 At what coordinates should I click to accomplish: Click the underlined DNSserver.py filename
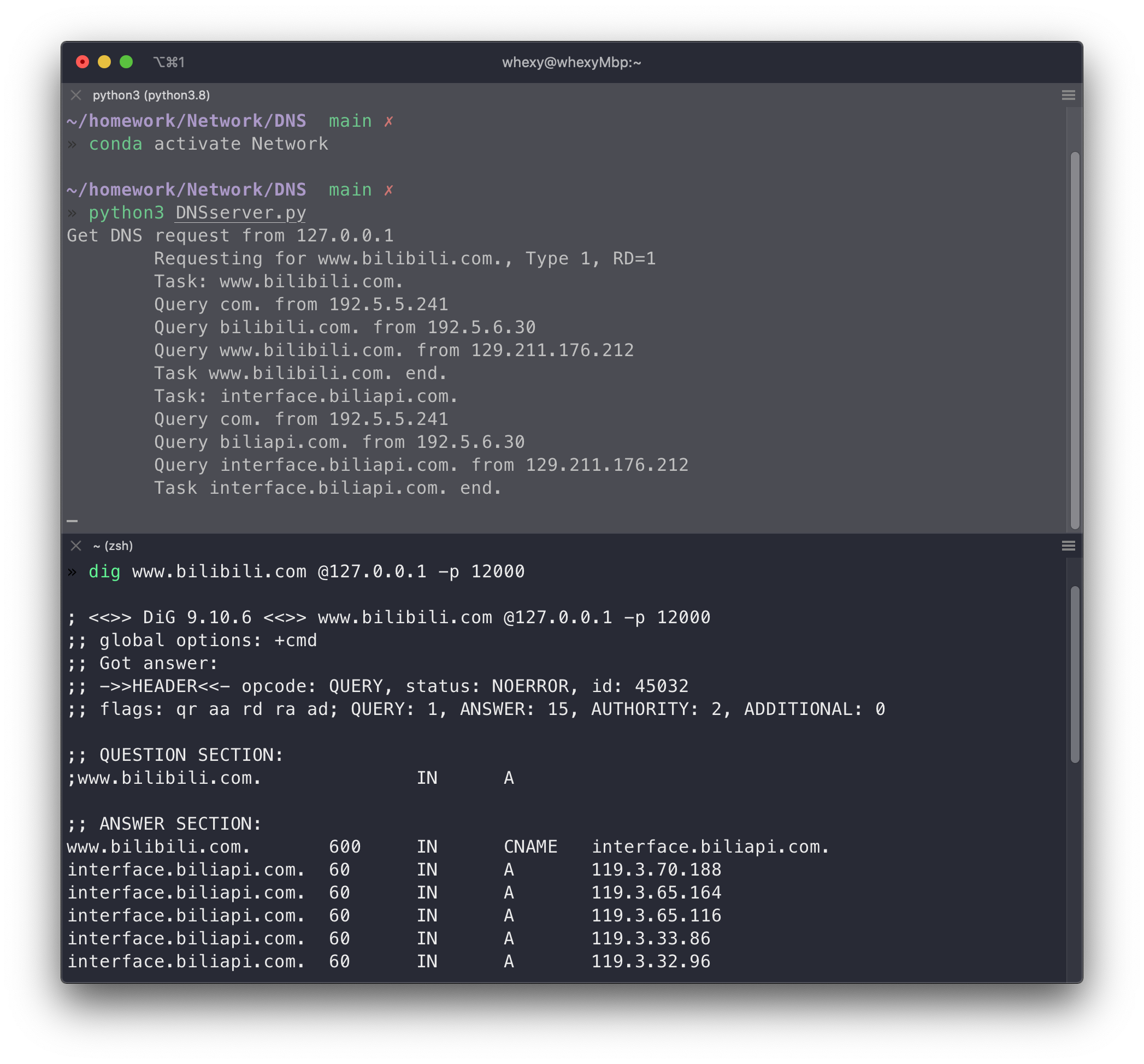tap(240, 213)
